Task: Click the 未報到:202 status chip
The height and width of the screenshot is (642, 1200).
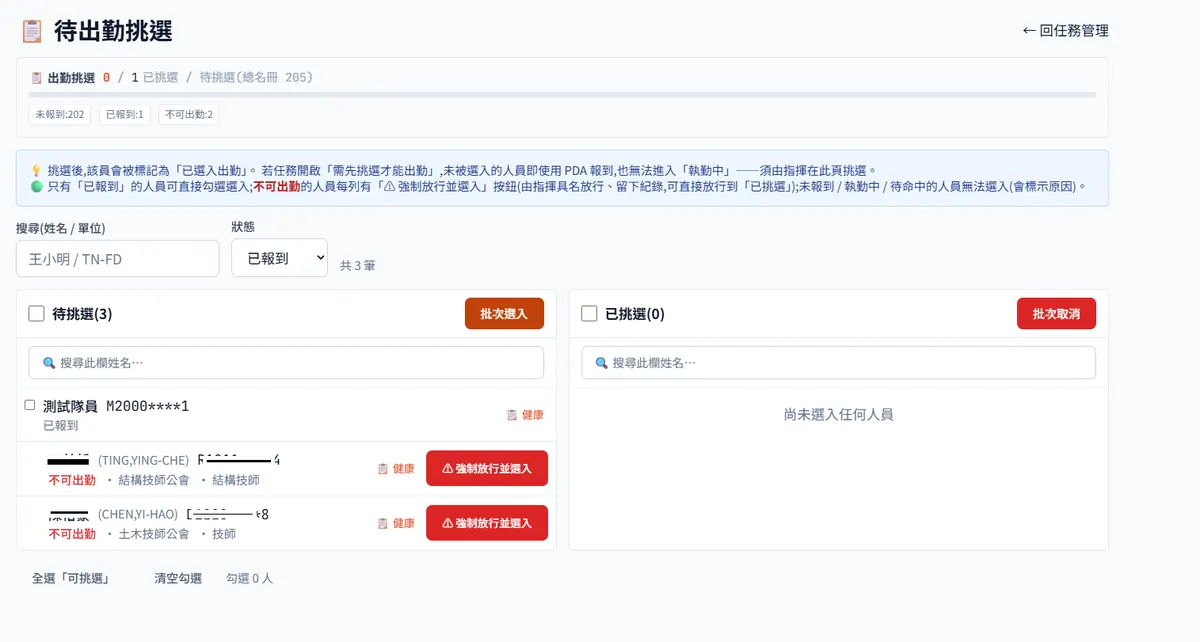Action: pyautogui.click(x=60, y=115)
